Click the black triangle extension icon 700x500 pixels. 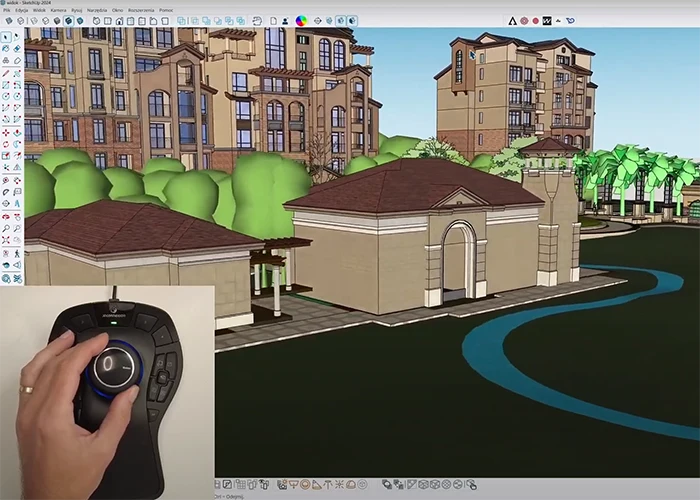tap(513, 20)
